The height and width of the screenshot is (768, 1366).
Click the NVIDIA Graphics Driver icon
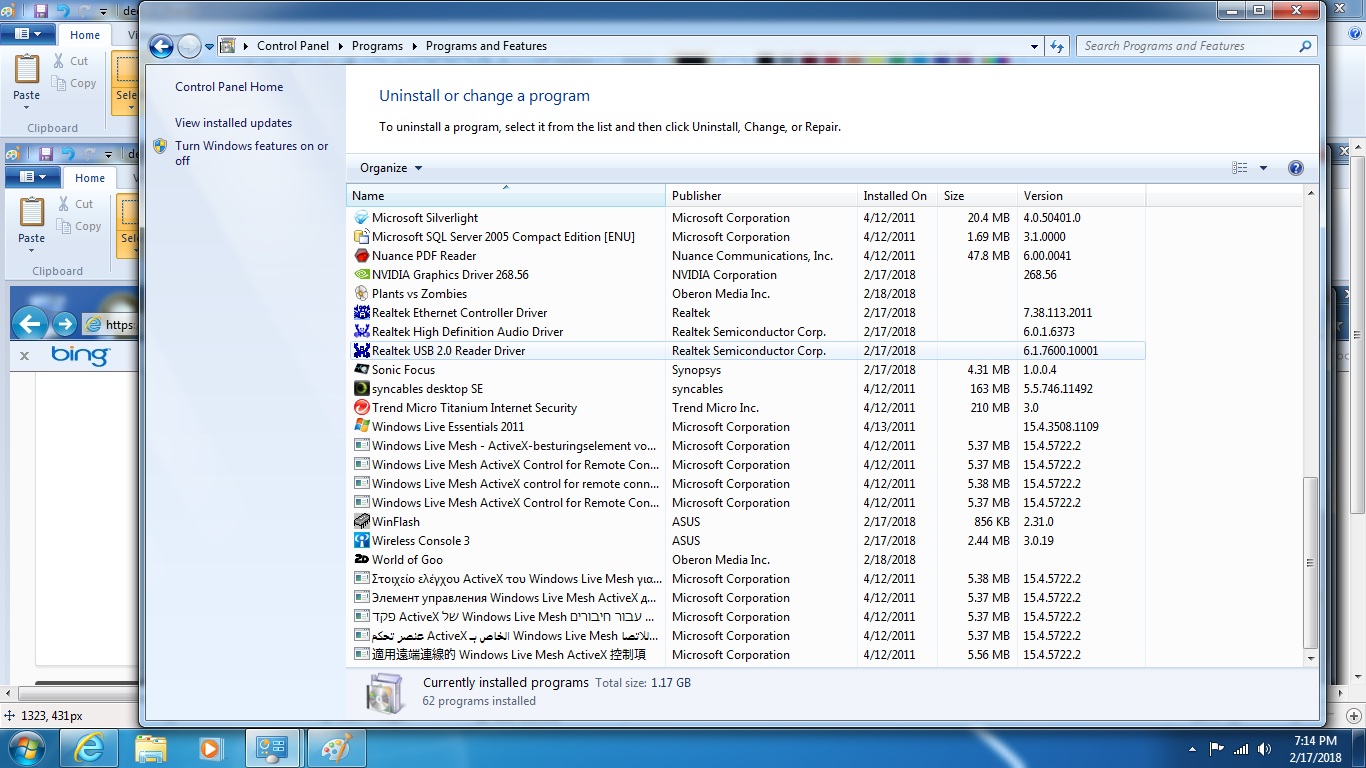coord(362,275)
